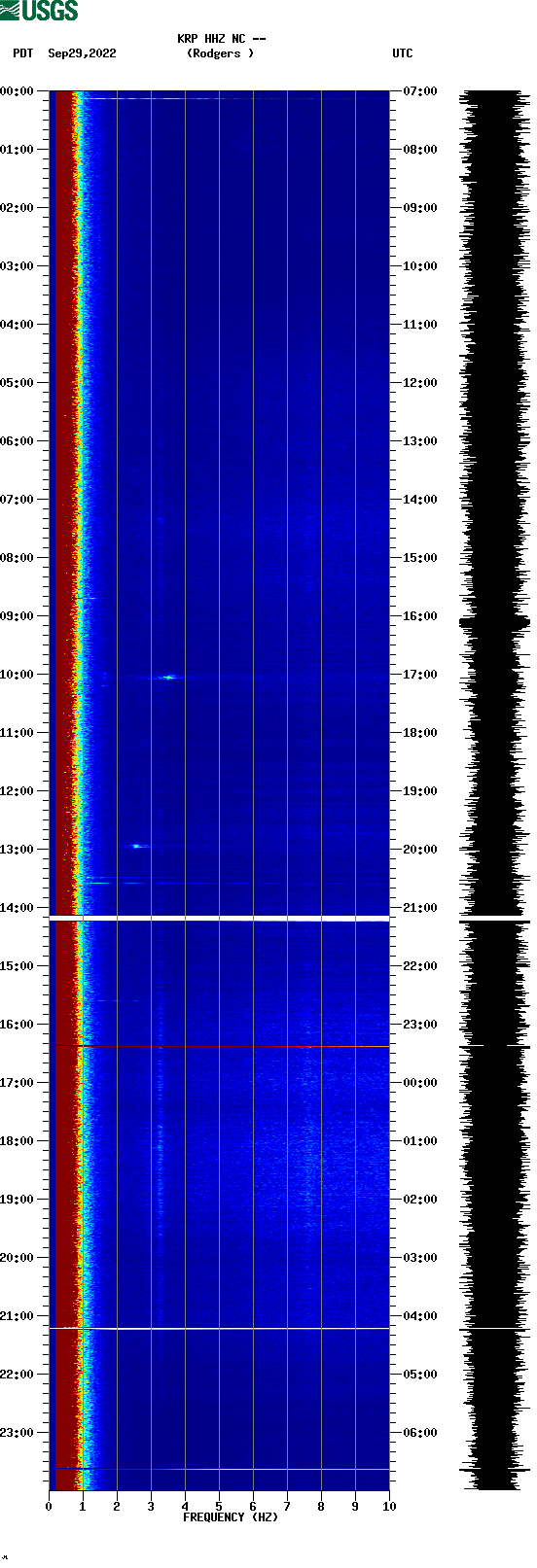Click the white horizontal line after 21:00
This screenshot has width=537, height=1568.
pos(219,1328)
